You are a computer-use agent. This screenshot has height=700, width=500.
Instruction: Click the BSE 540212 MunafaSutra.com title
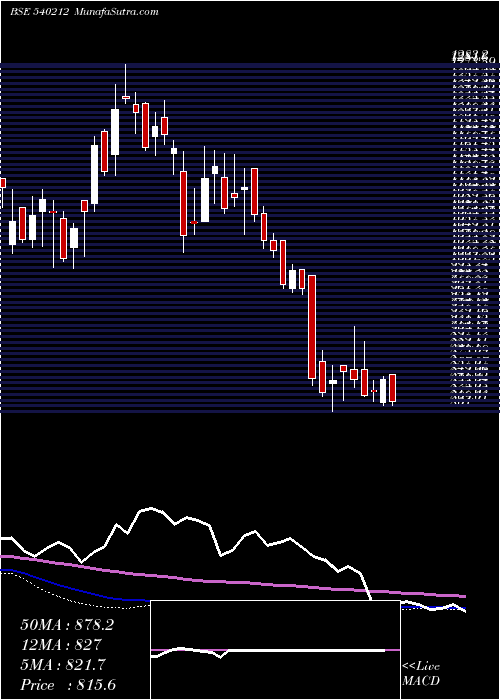pos(84,12)
